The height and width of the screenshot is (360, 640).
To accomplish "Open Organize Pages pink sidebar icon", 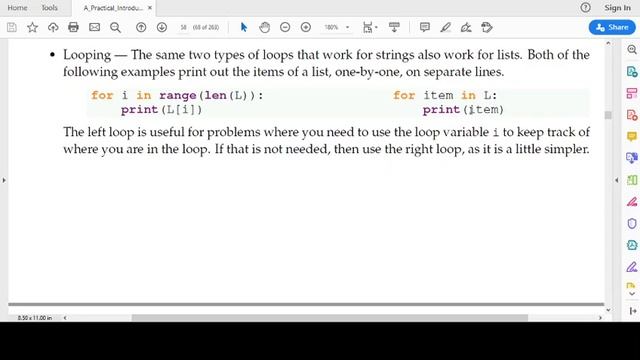I will (632, 93).
